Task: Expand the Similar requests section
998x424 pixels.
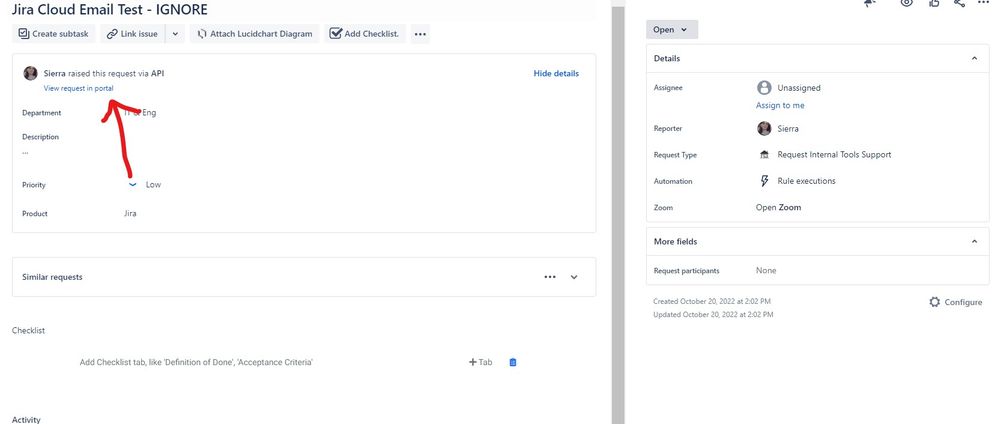Action: [574, 277]
